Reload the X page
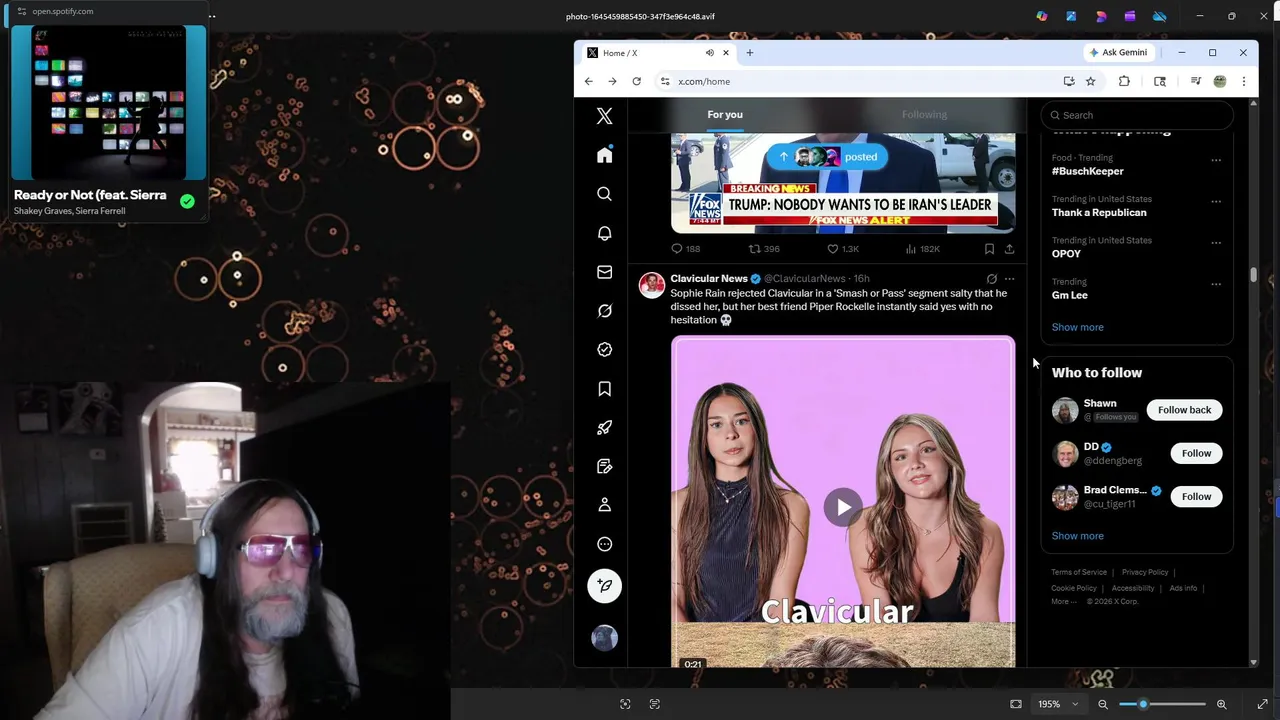 [x=636, y=81]
